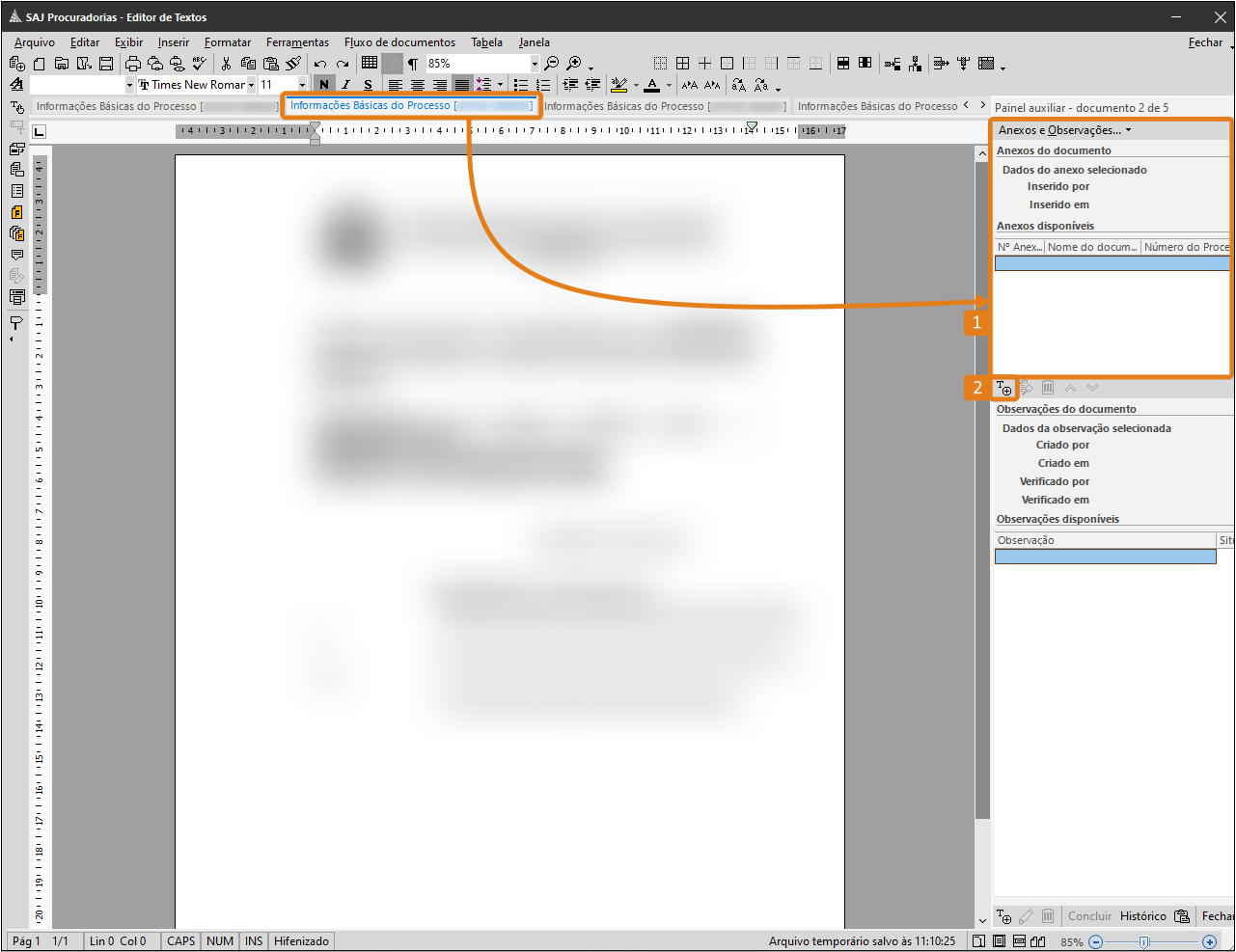Click the Save diskette icon
Screen dimensions: 1236x952
(106, 64)
